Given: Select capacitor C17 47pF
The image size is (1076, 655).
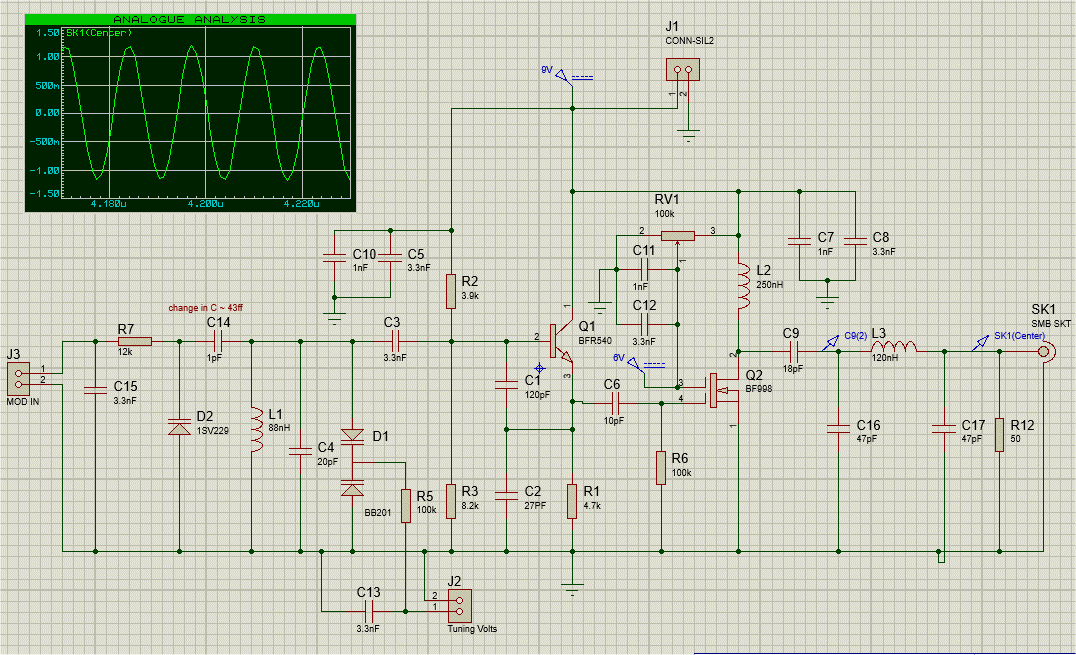Looking at the screenshot, I should pyautogui.click(x=944, y=428).
